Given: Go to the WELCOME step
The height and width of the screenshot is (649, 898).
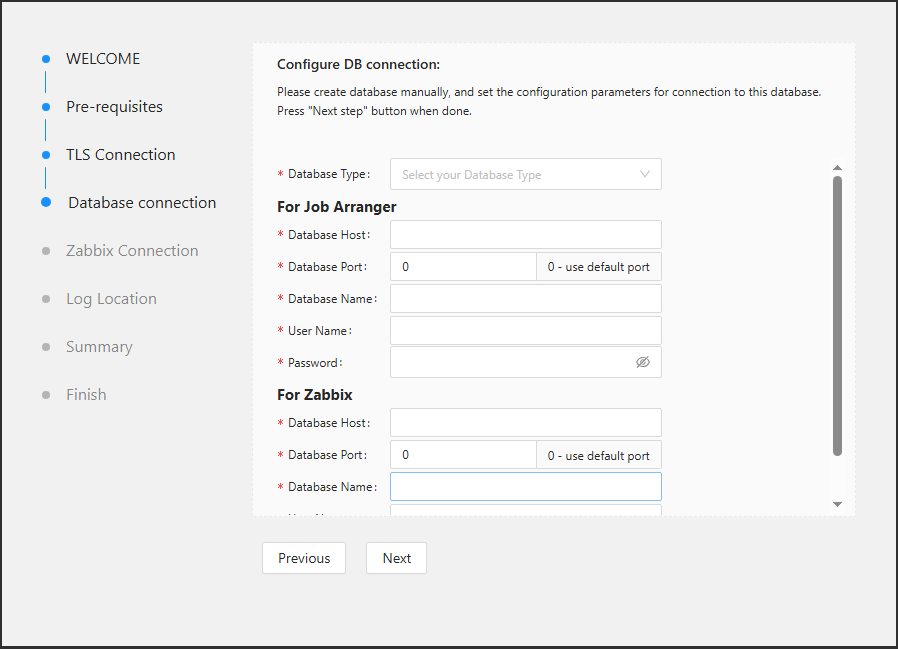Looking at the screenshot, I should [103, 58].
